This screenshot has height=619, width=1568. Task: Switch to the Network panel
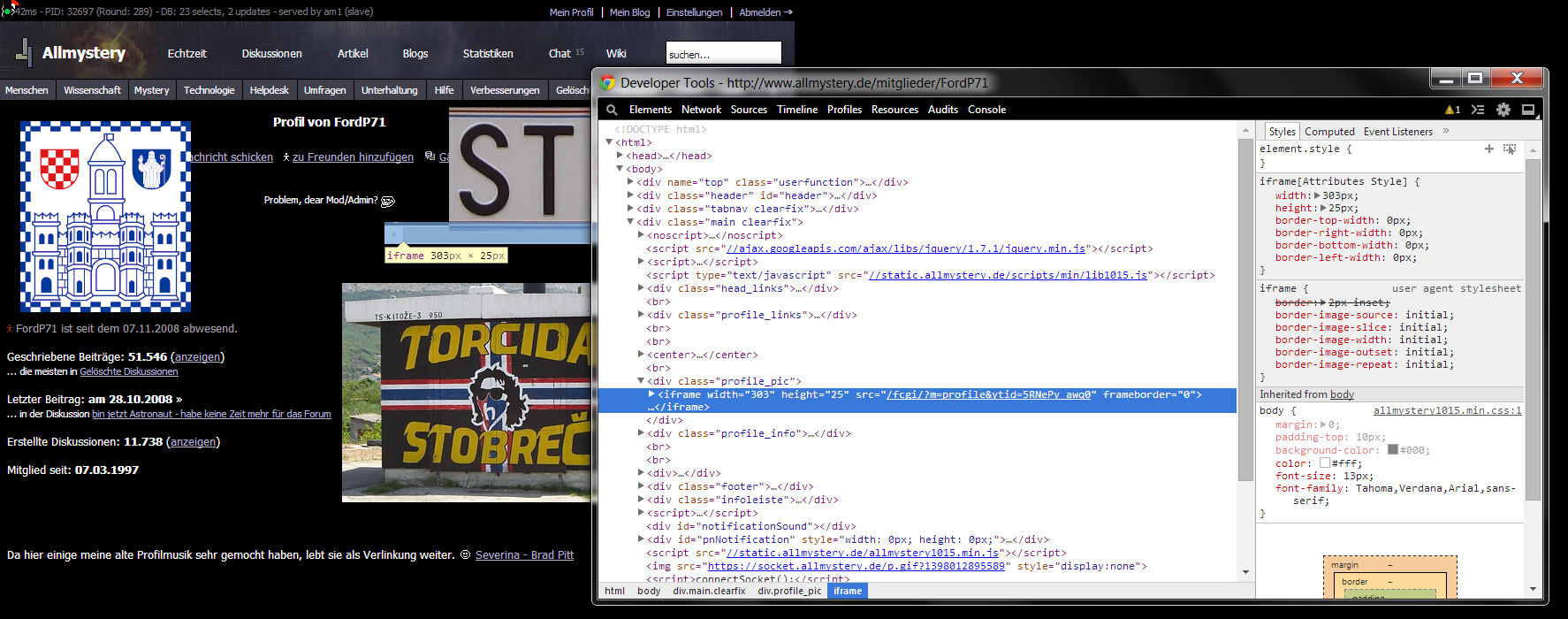click(701, 110)
